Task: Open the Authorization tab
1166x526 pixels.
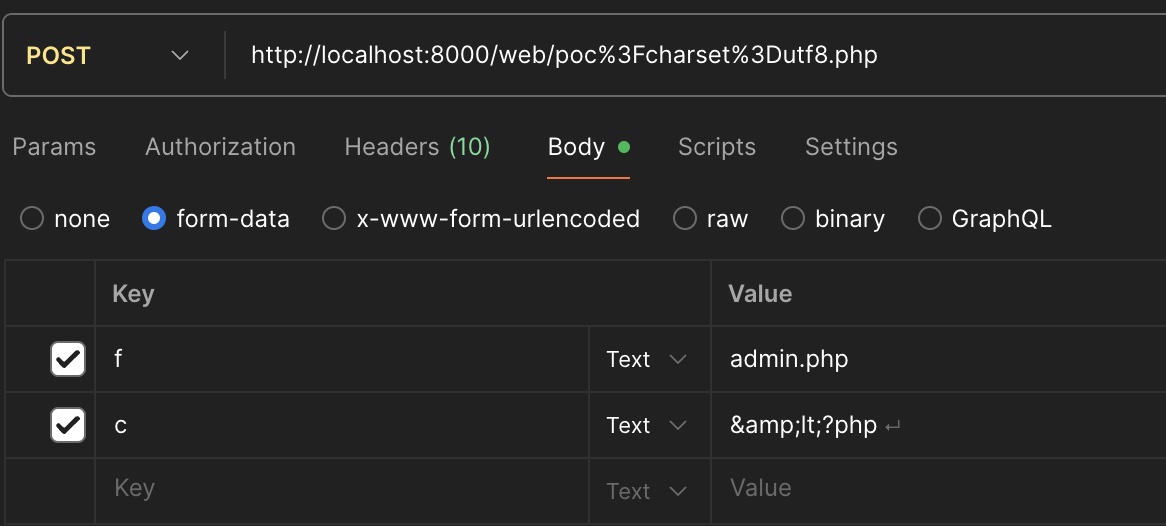Action: tap(220, 147)
